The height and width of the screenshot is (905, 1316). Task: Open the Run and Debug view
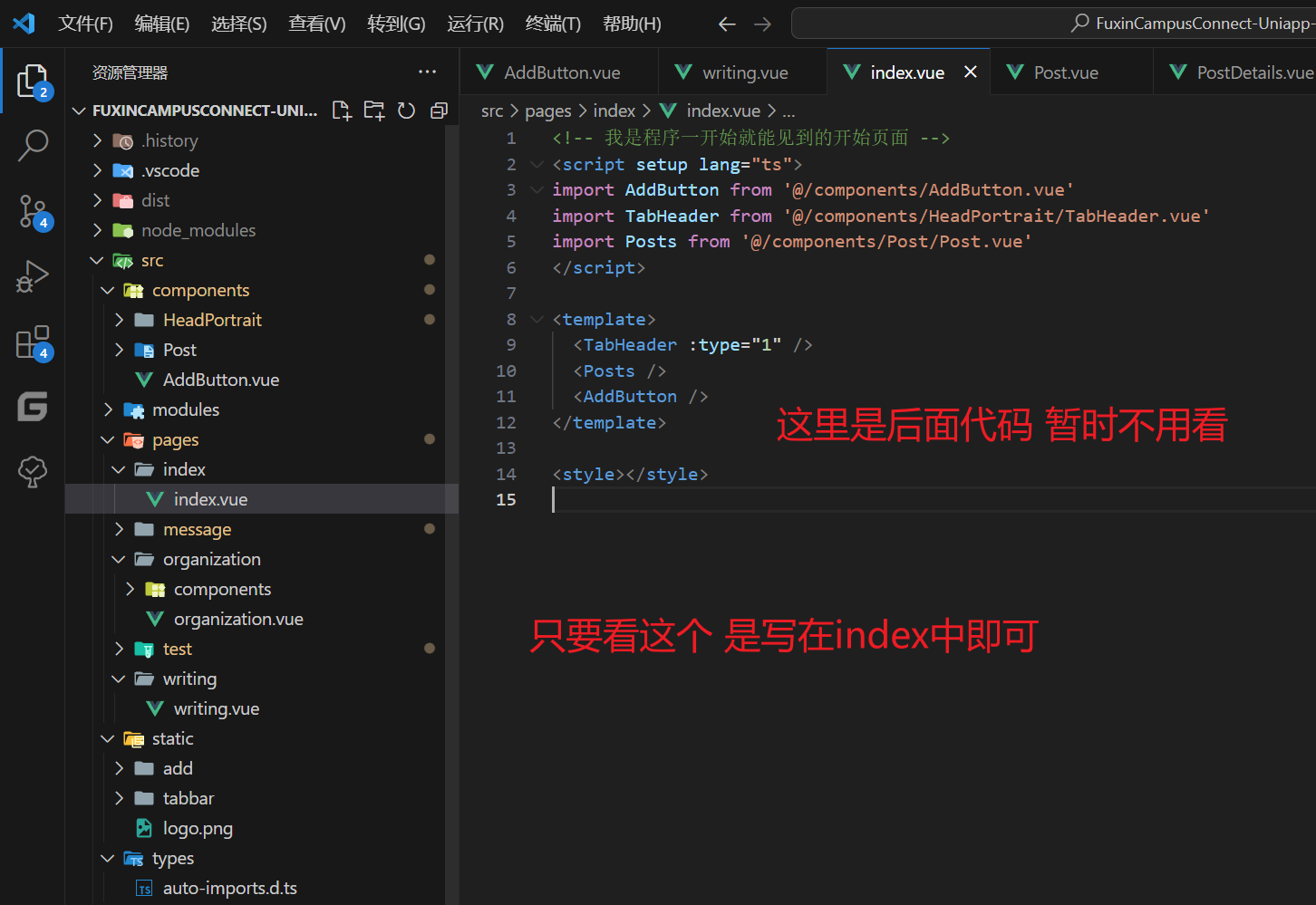[33, 276]
